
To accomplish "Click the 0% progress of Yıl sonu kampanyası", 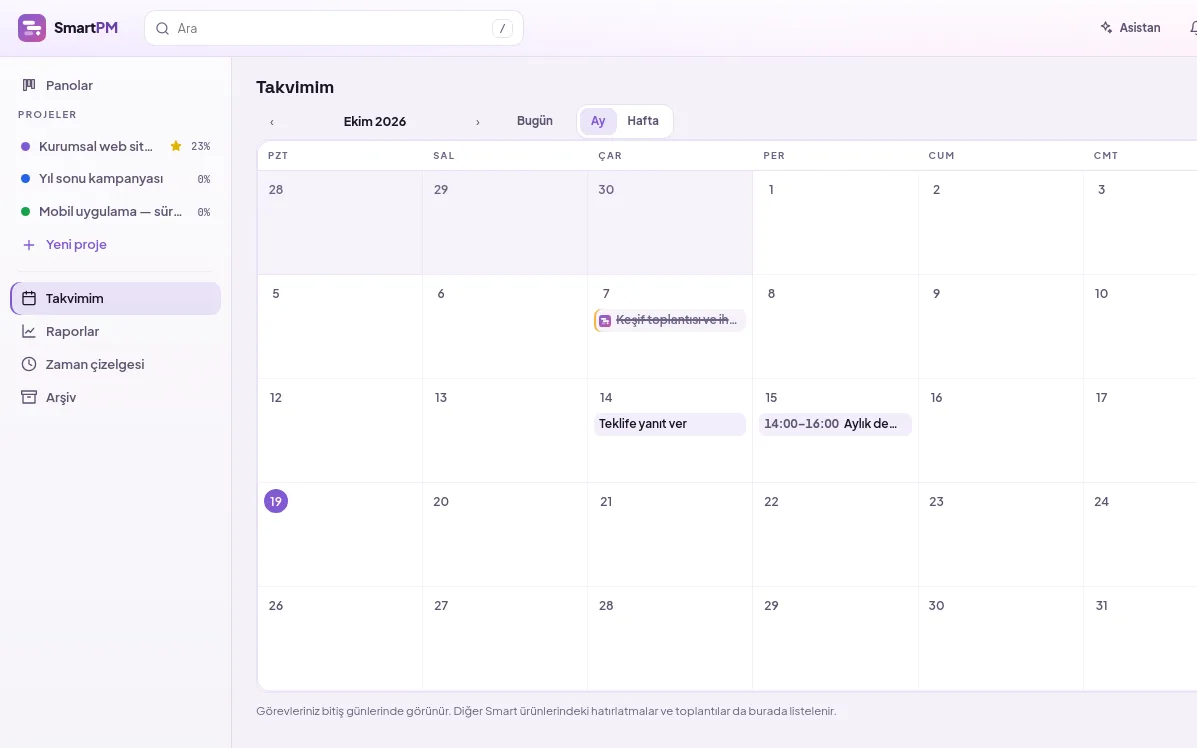I will point(204,179).
